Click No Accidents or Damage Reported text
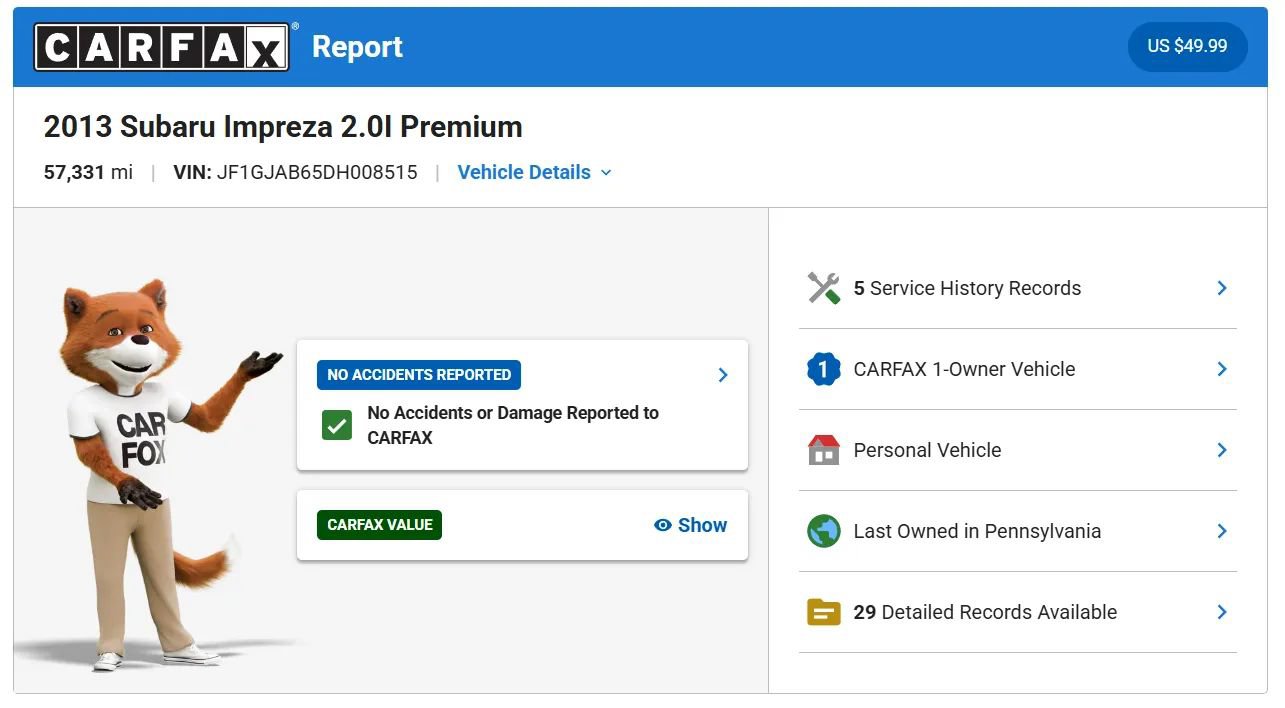The width and height of the screenshot is (1285, 708). tap(513, 425)
